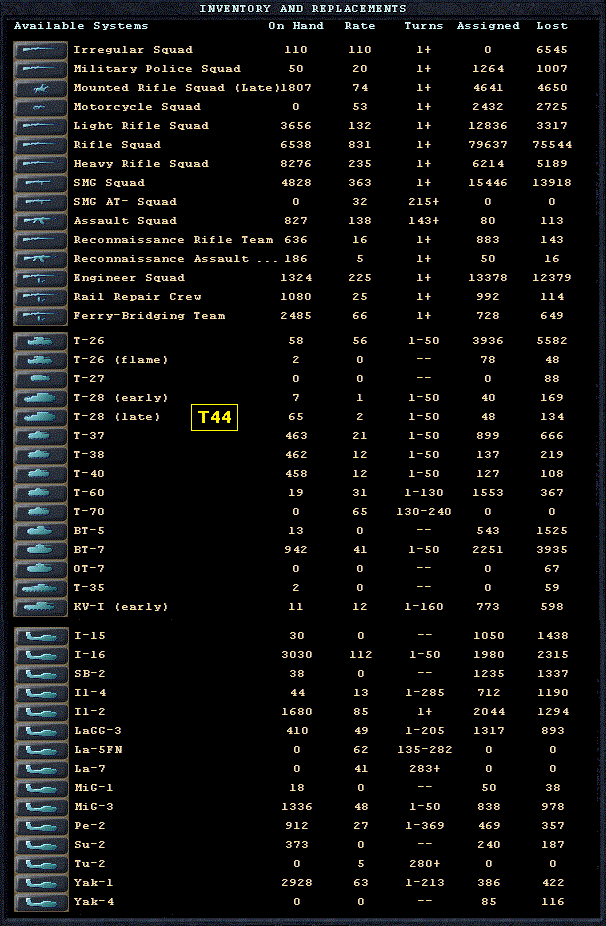
Task: Click the Assigned column header
Action: 488,26
